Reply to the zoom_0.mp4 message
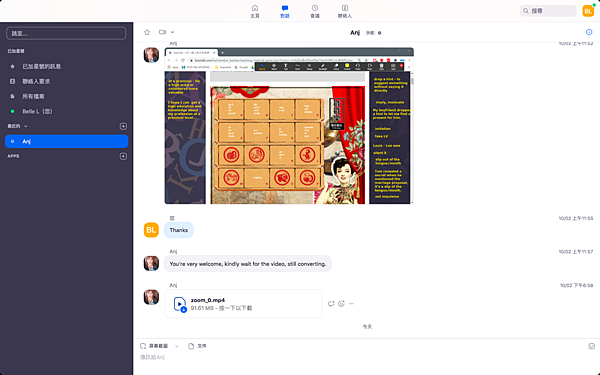This screenshot has width=600, height=375. (x=331, y=303)
